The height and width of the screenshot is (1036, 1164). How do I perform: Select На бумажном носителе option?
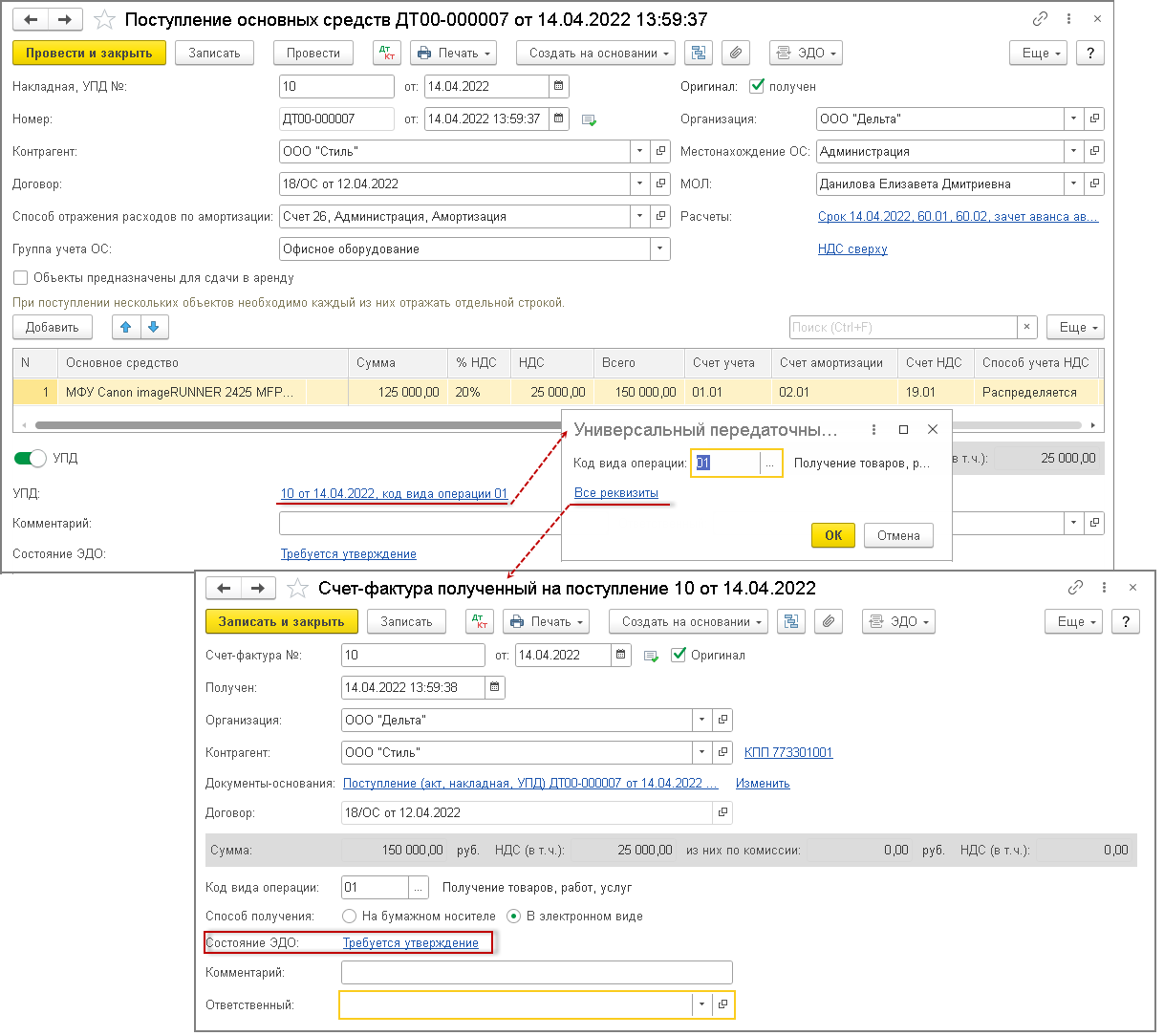(x=350, y=917)
